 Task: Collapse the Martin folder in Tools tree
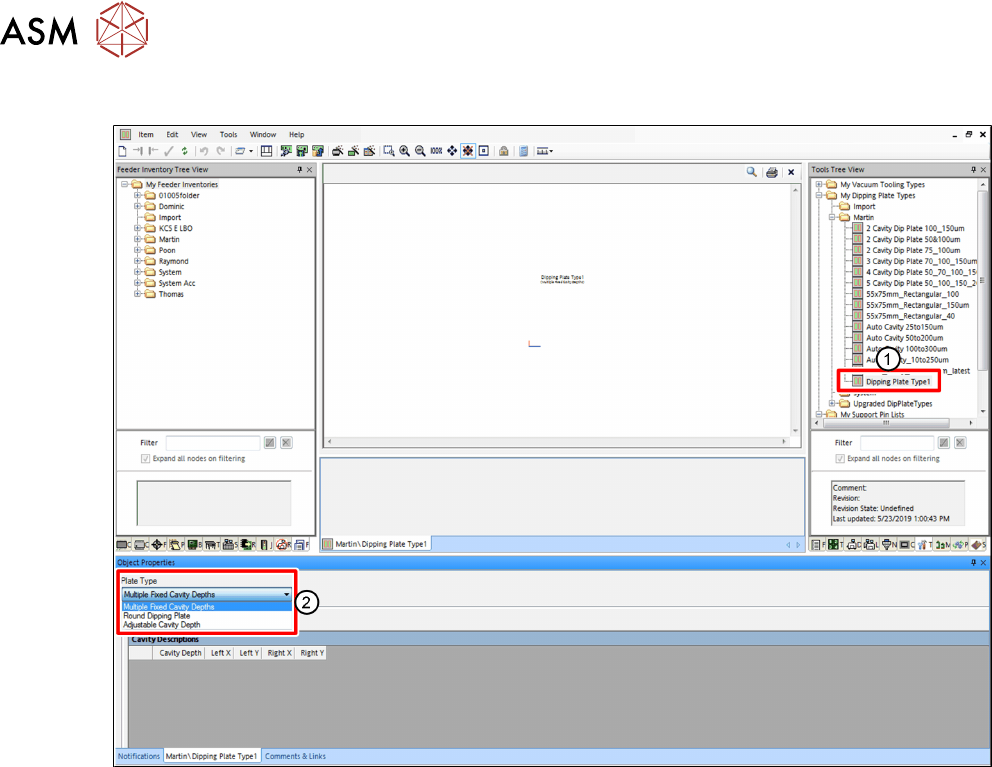coord(832,218)
